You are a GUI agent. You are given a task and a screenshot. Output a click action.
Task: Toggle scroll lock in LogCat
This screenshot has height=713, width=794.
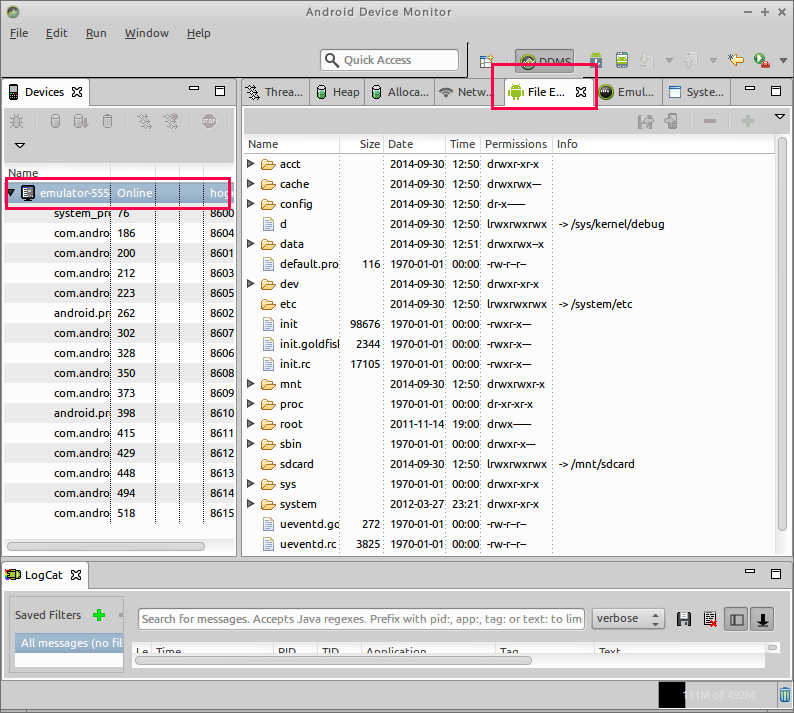click(x=763, y=619)
